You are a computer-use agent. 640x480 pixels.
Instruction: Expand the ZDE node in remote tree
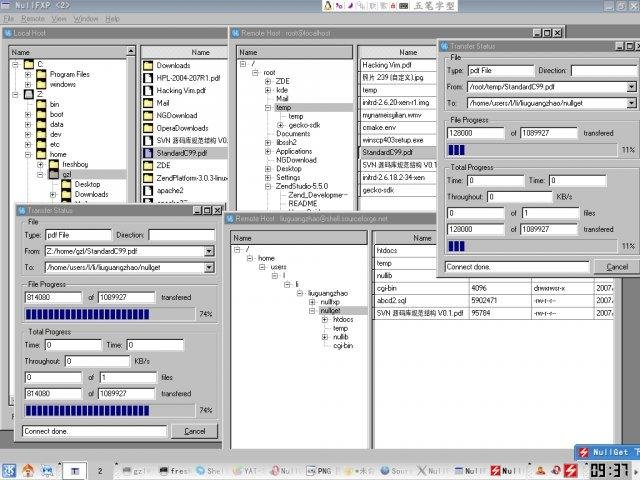pos(267,82)
